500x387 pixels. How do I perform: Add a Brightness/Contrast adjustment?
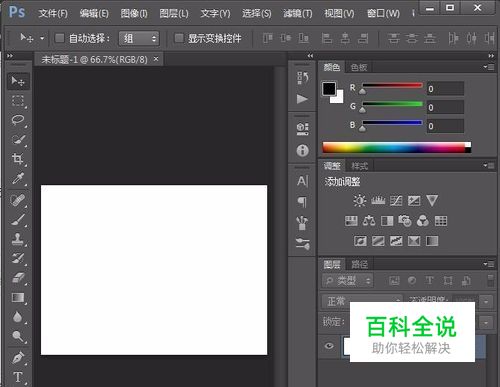360,201
